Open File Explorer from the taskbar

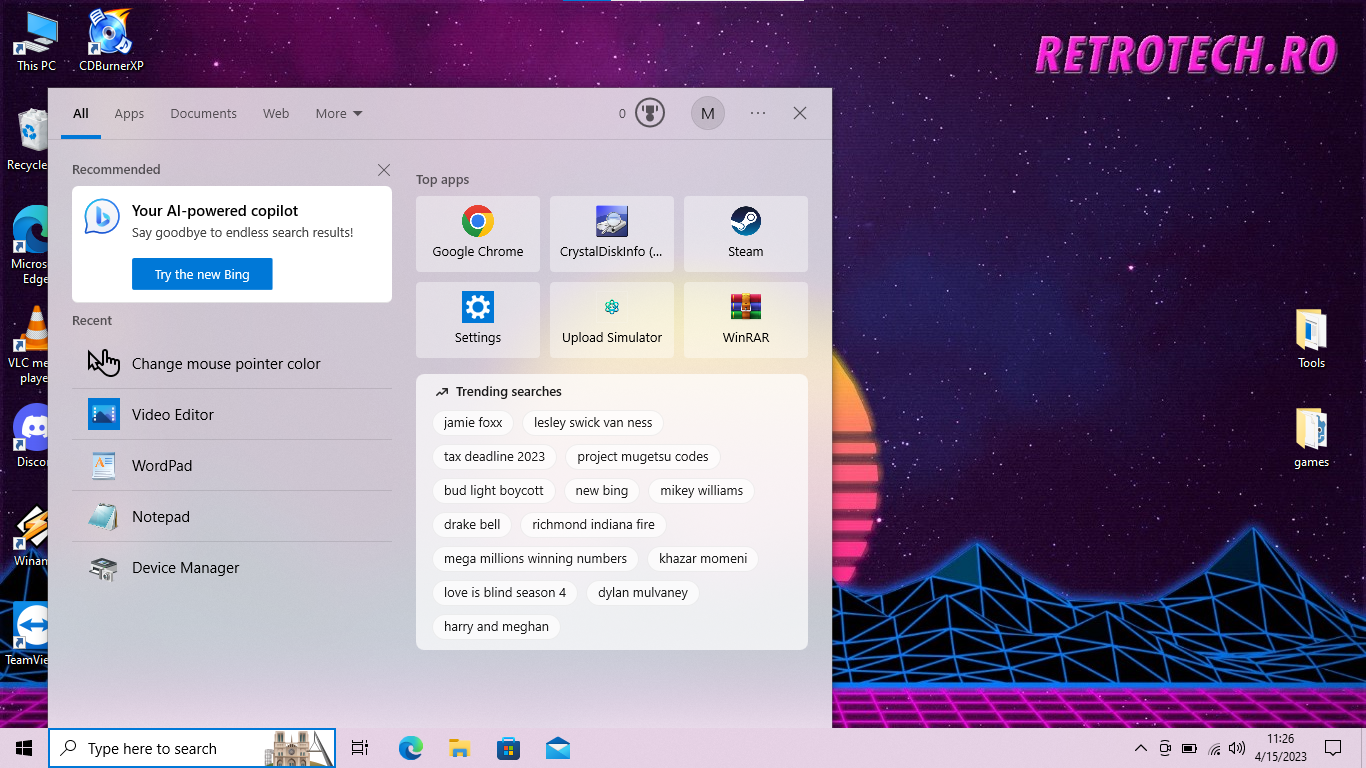[x=459, y=748]
